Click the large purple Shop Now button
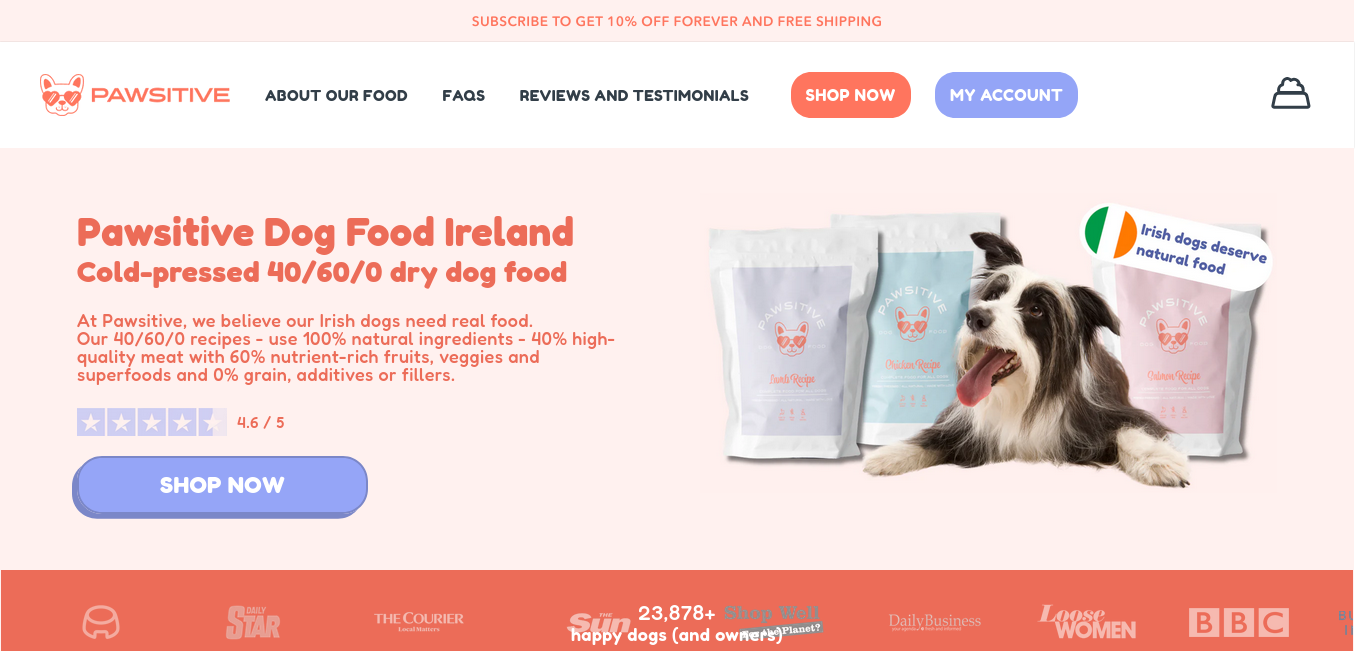 pyautogui.click(x=221, y=486)
